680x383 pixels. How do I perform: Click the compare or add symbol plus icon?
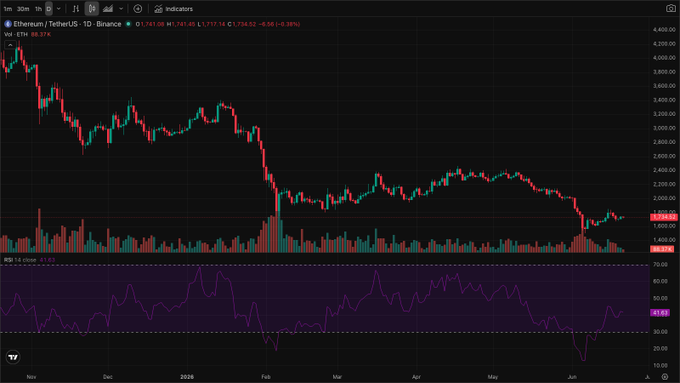[x=137, y=9]
